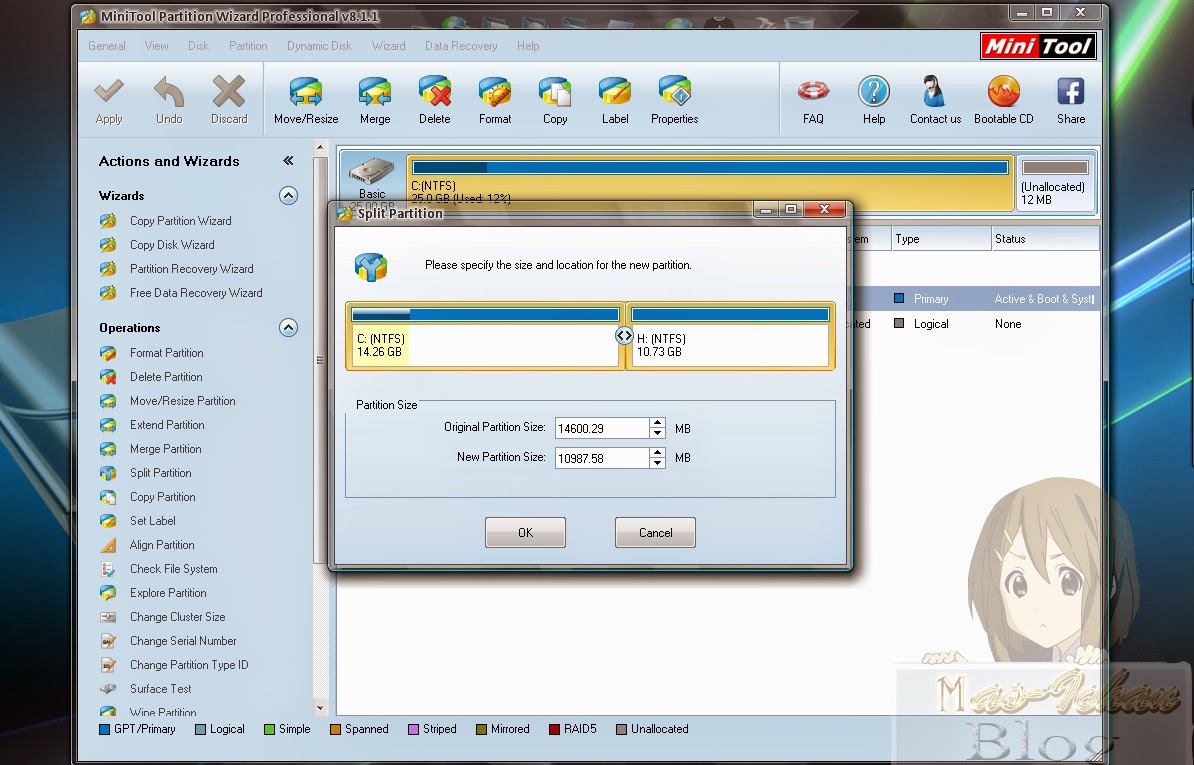Collapse the Operations section
The image size is (1194, 765).
coord(288,327)
